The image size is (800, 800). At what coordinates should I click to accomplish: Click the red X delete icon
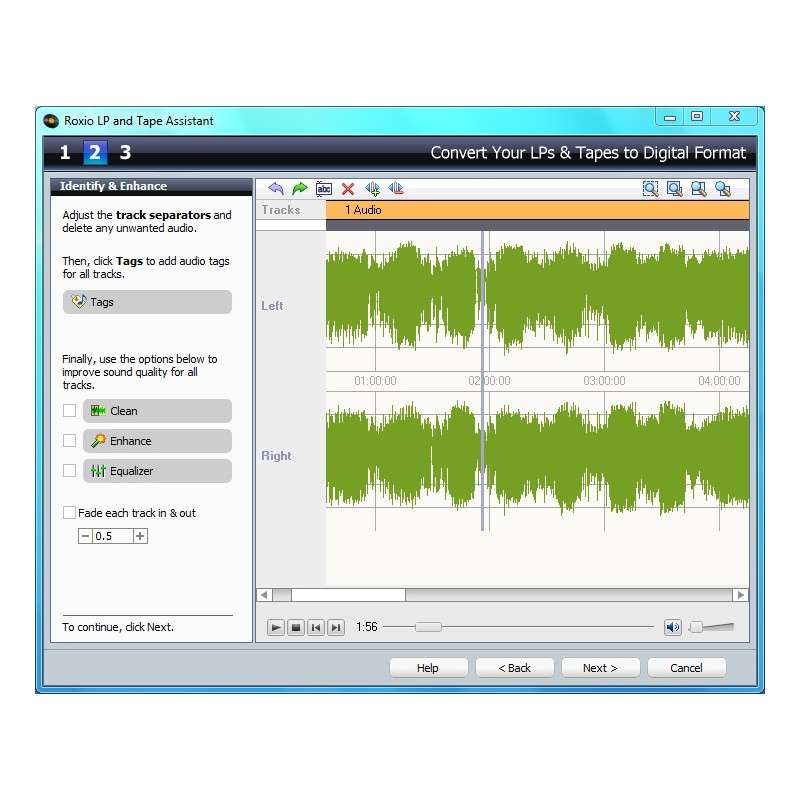[x=348, y=189]
